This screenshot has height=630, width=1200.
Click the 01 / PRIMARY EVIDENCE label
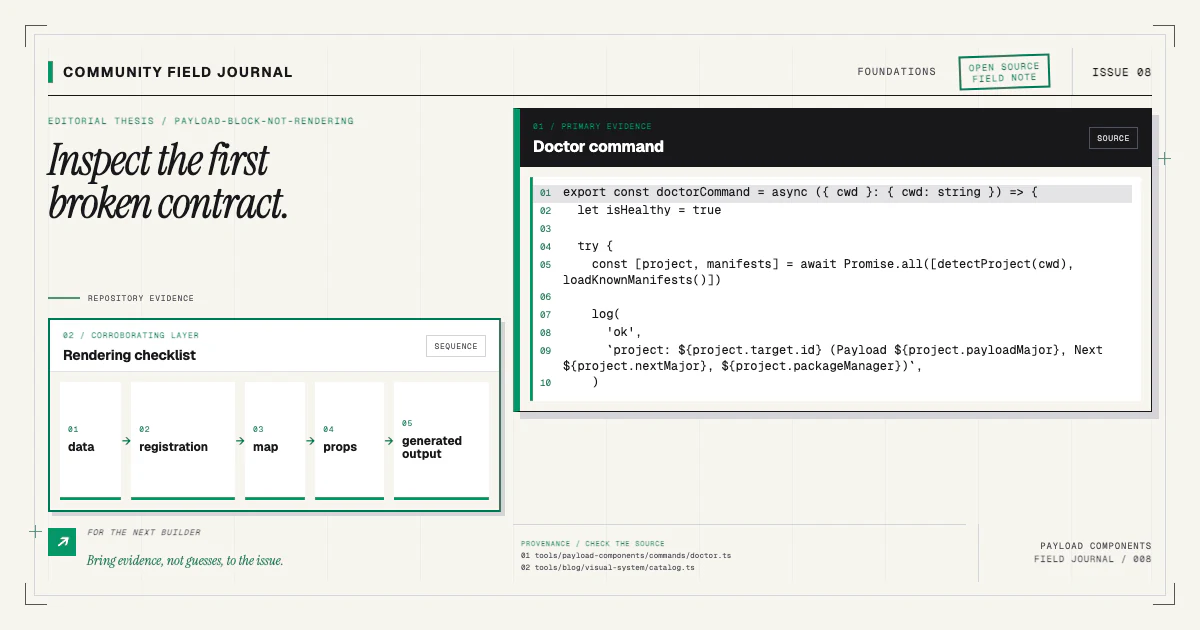tap(592, 127)
